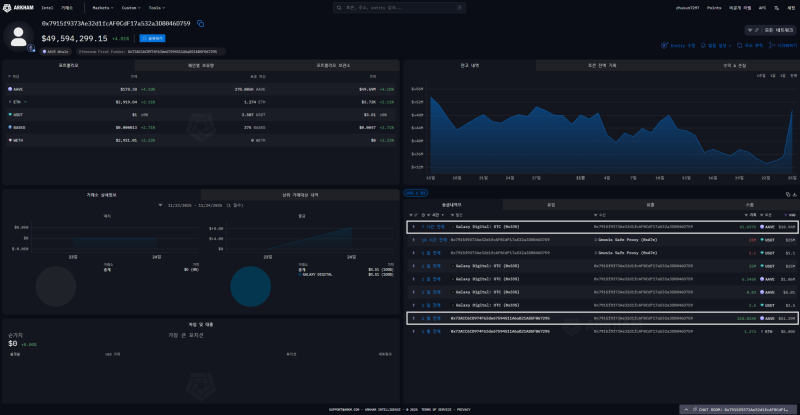Open Gnosis Safe Proxy recipient link
This screenshot has width=800, height=415.
(627, 240)
